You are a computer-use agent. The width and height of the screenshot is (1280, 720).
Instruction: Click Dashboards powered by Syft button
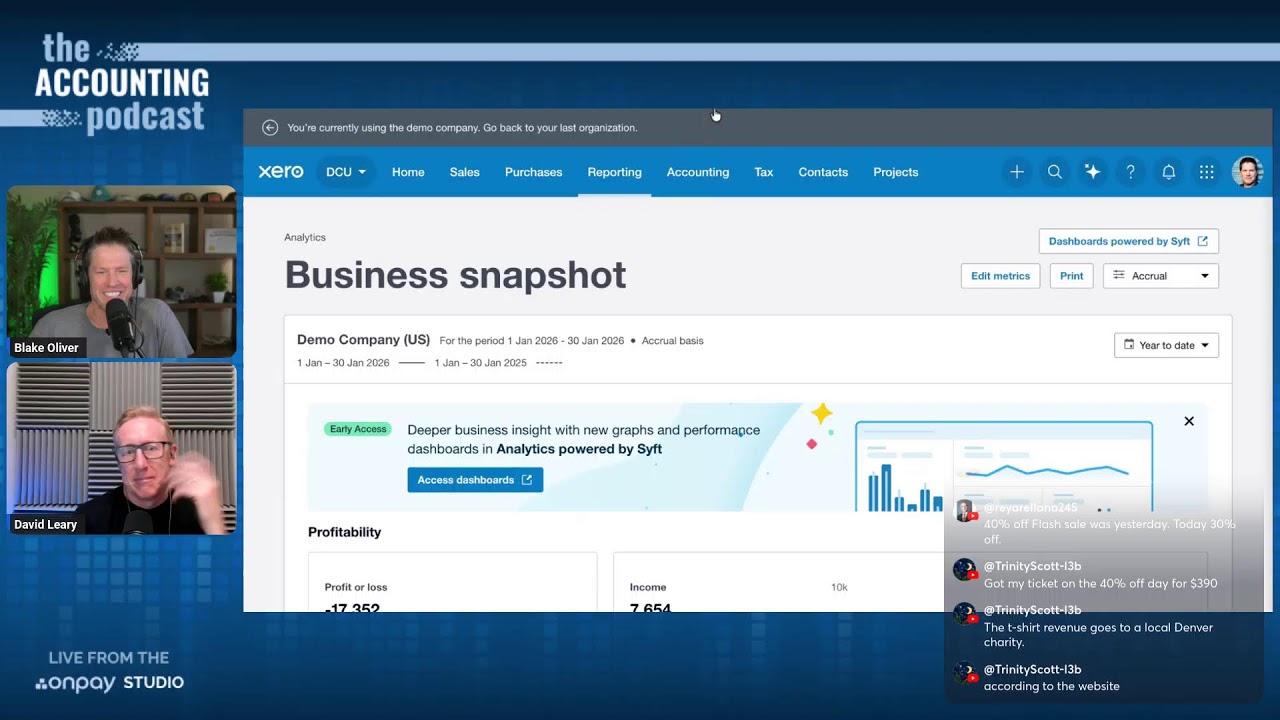[x=1129, y=241]
